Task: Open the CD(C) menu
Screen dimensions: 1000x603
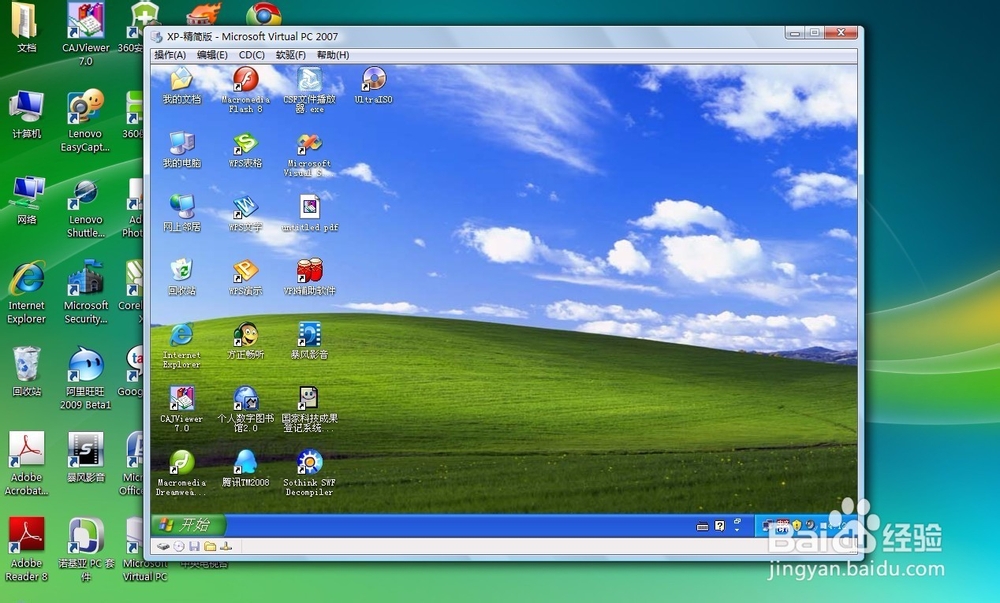Action: click(251, 55)
